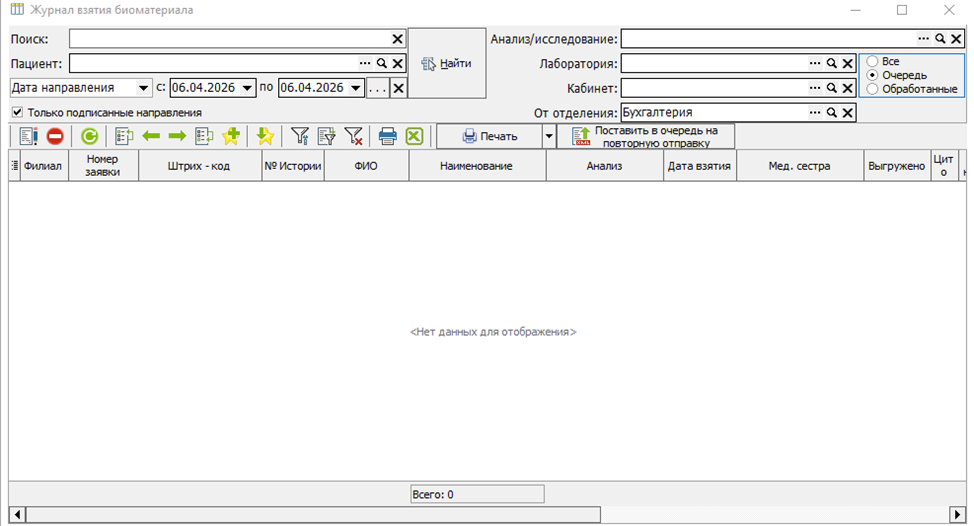Select the 'Обработанные' radio button

872,89
